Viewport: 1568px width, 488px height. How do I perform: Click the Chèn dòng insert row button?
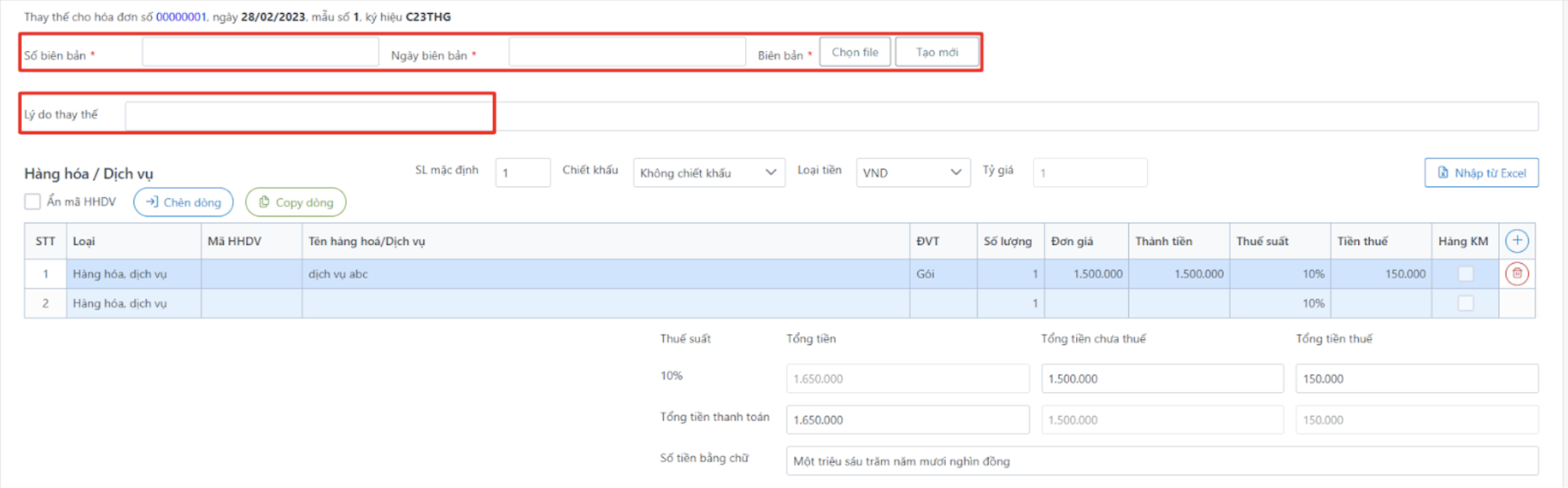[183, 202]
